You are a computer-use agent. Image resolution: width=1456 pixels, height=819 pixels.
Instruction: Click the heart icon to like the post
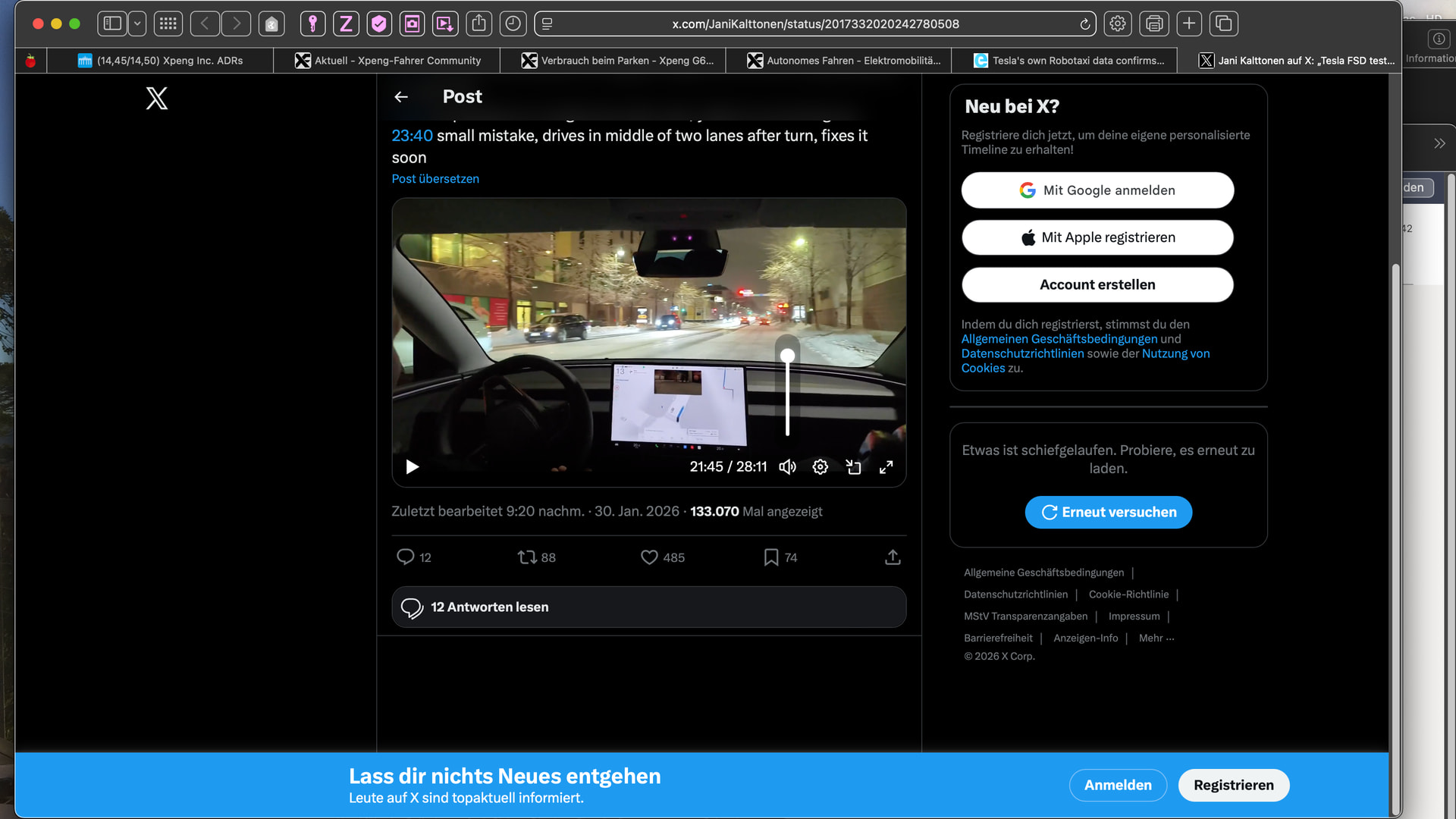[x=649, y=557]
